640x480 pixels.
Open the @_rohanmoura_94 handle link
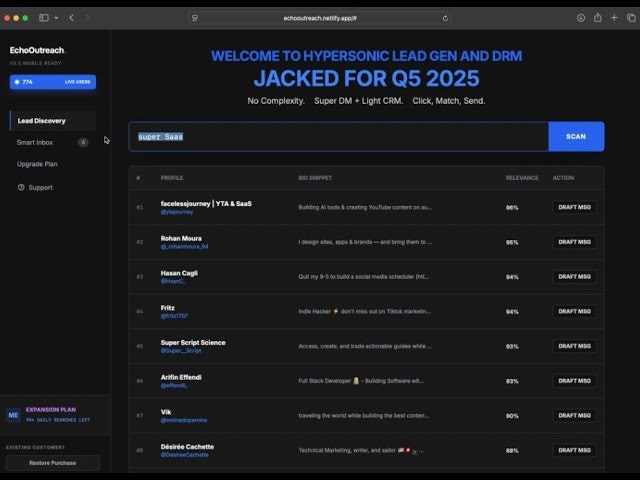tap(184, 247)
